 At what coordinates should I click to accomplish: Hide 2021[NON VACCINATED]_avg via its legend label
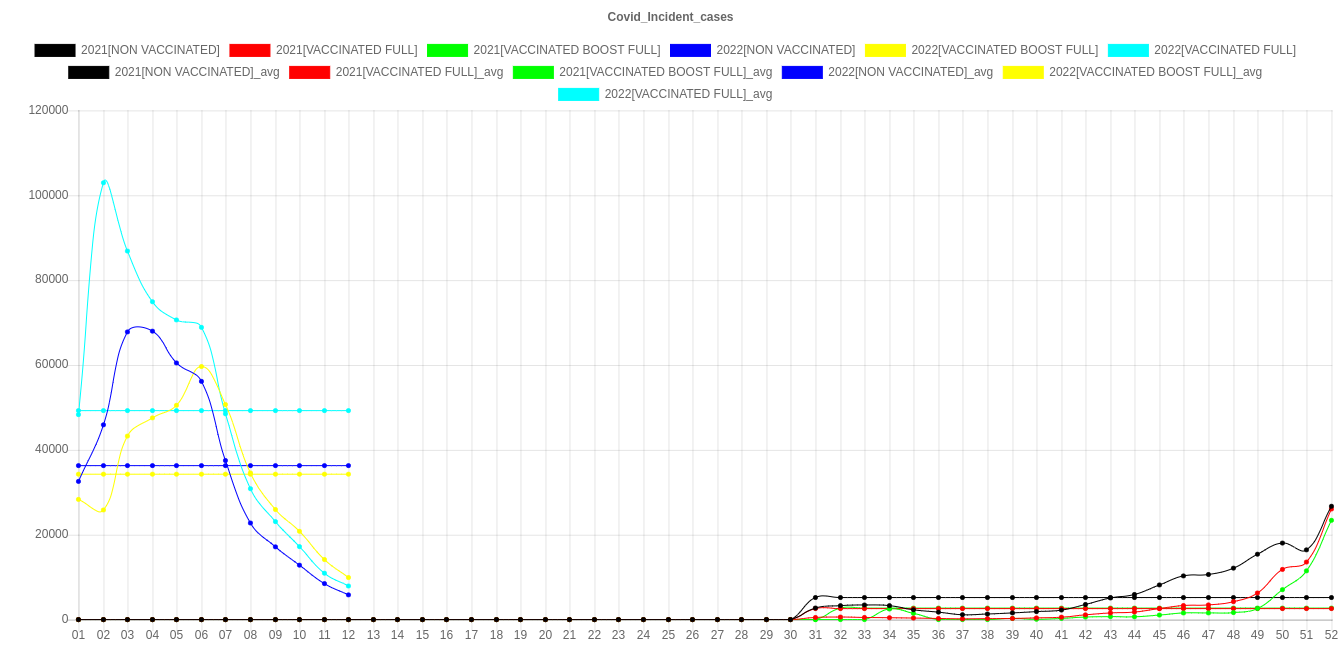[x=197, y=72]
